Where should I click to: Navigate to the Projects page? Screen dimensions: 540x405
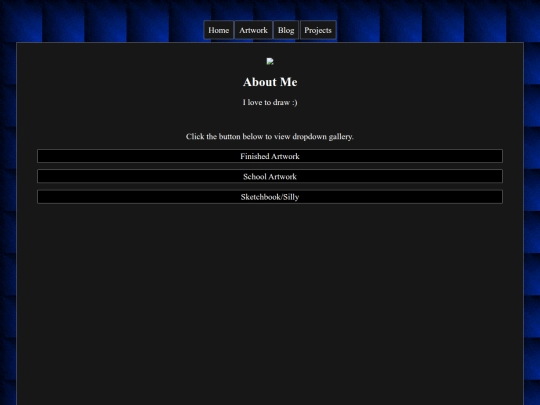pyautogui.click(x=318, y=30)
